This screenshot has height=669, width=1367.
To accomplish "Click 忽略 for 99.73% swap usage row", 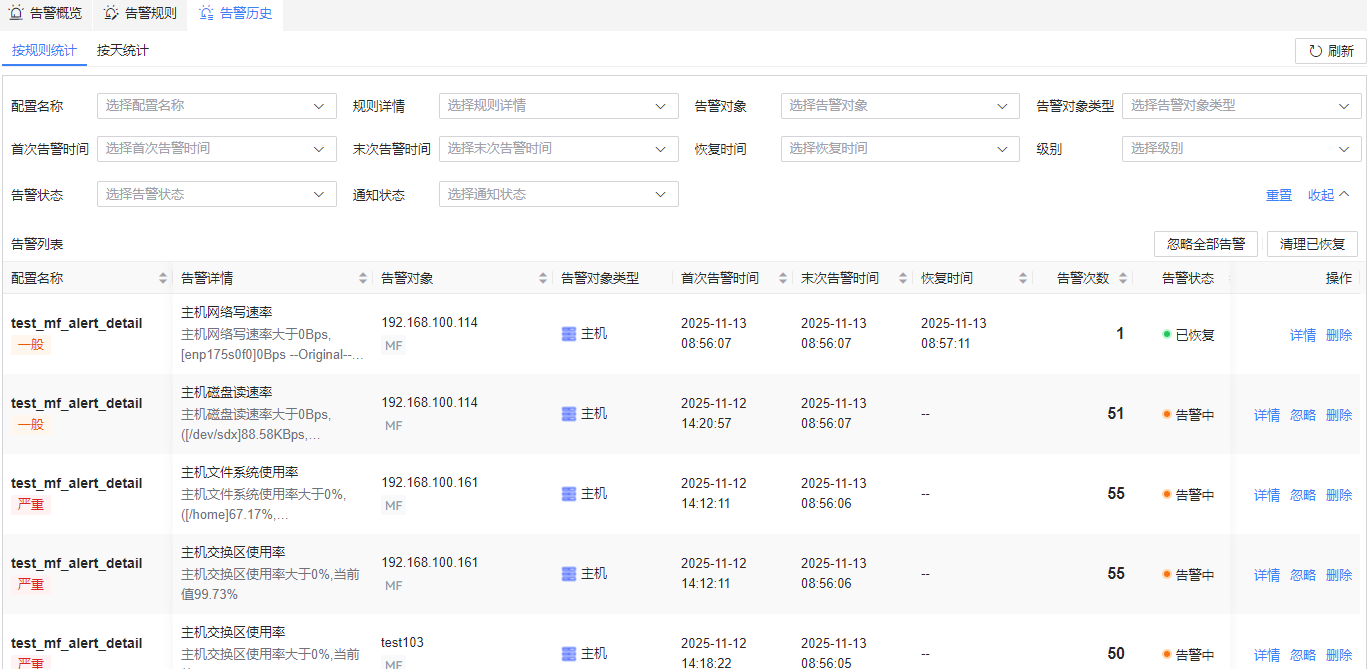I will pyautogui.click(x=1303, y=575).
